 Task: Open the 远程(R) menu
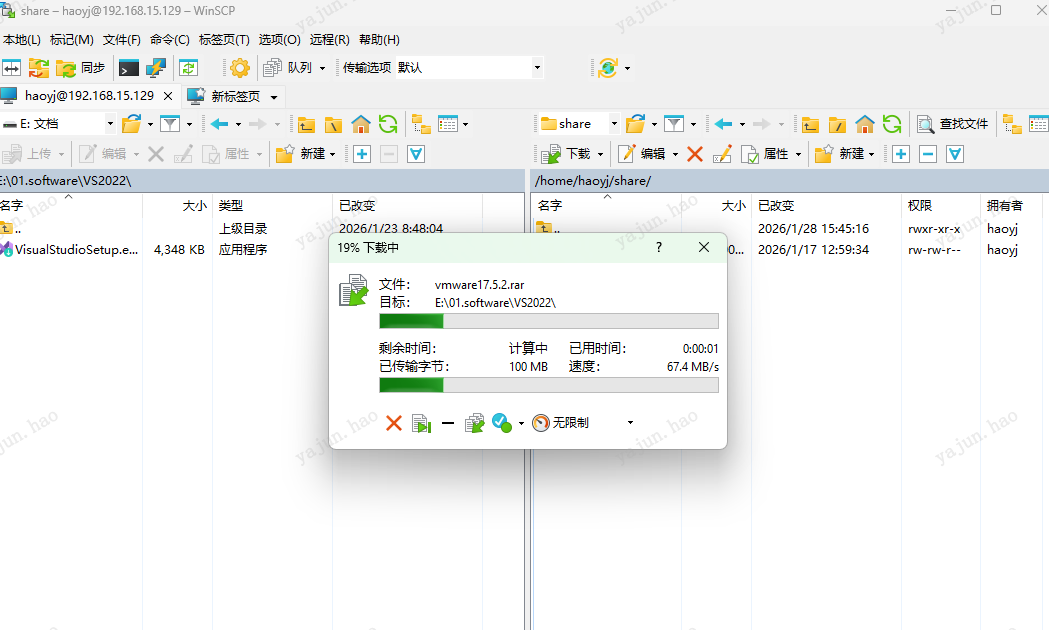tap(329, 39)
